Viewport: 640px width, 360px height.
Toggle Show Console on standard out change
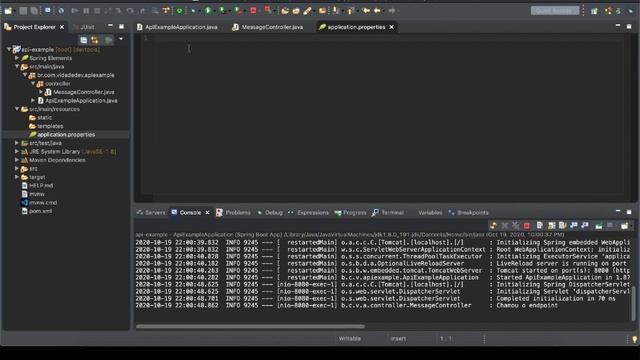click(574, 225)
